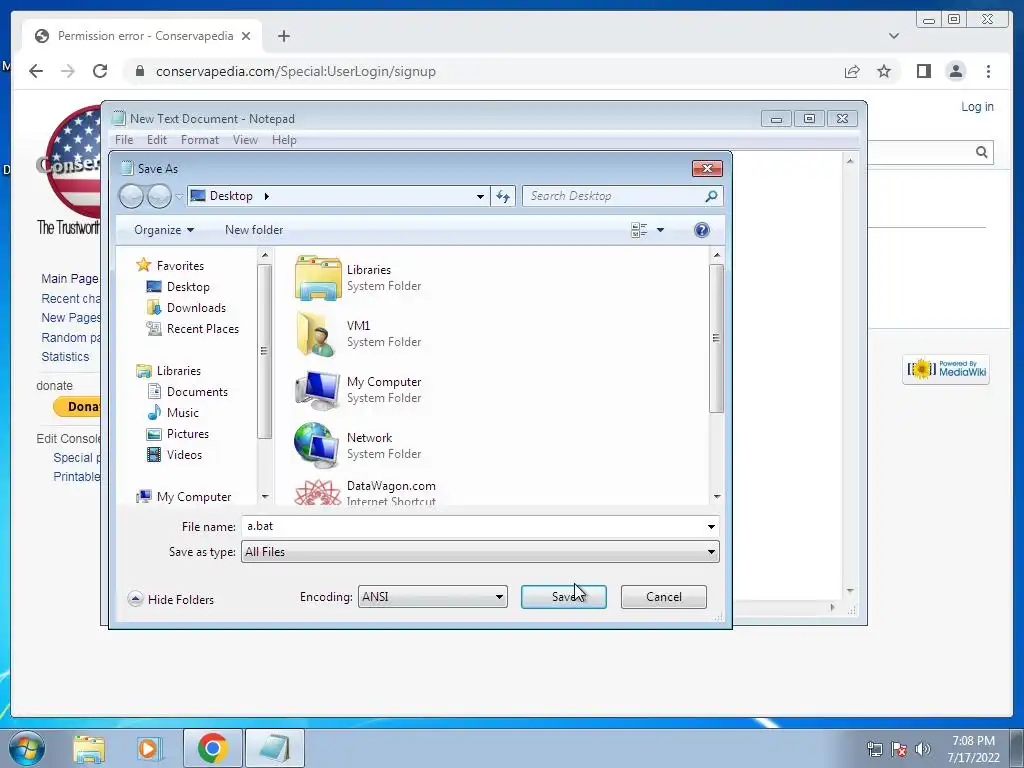The image size is (1024, 768).
Task: Select Desktop under Favorites
Action: pos(178,287)
